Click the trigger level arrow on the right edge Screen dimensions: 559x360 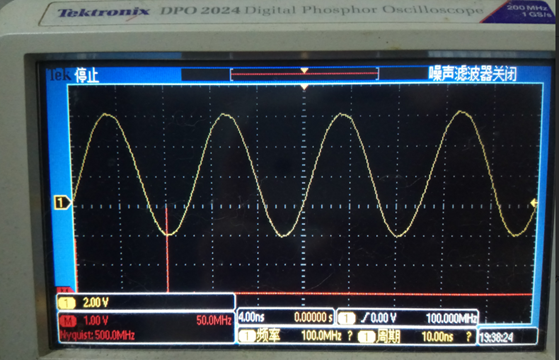pyautogui.click(x=534, y=203)
